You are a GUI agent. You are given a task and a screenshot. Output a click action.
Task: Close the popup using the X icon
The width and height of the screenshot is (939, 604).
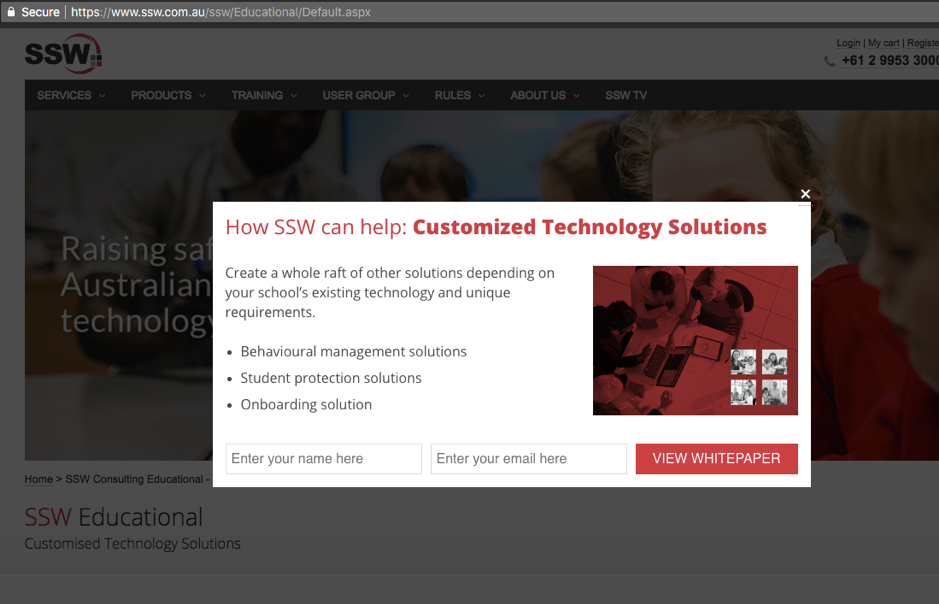click(805, 194)
